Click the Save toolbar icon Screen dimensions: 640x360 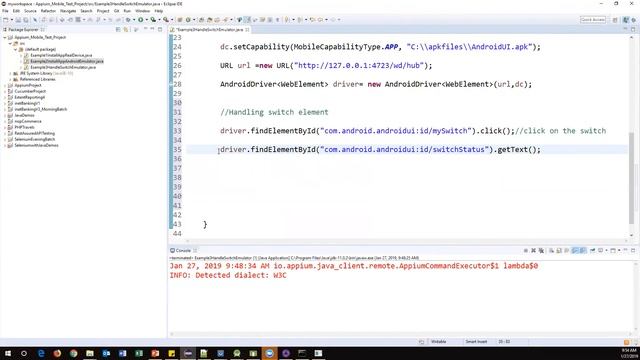point(18,20)
